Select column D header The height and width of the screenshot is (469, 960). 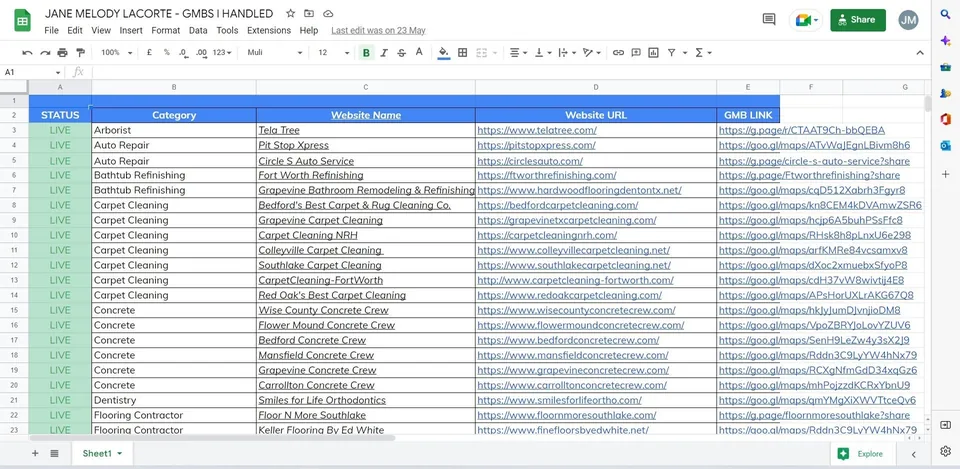tap(596, 88)
